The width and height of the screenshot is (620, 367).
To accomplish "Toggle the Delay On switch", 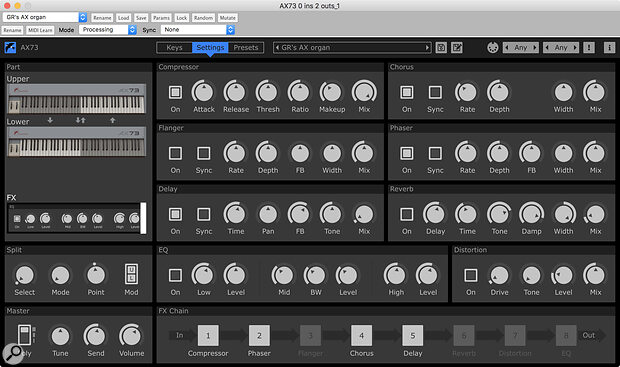I will pos(176,214).
